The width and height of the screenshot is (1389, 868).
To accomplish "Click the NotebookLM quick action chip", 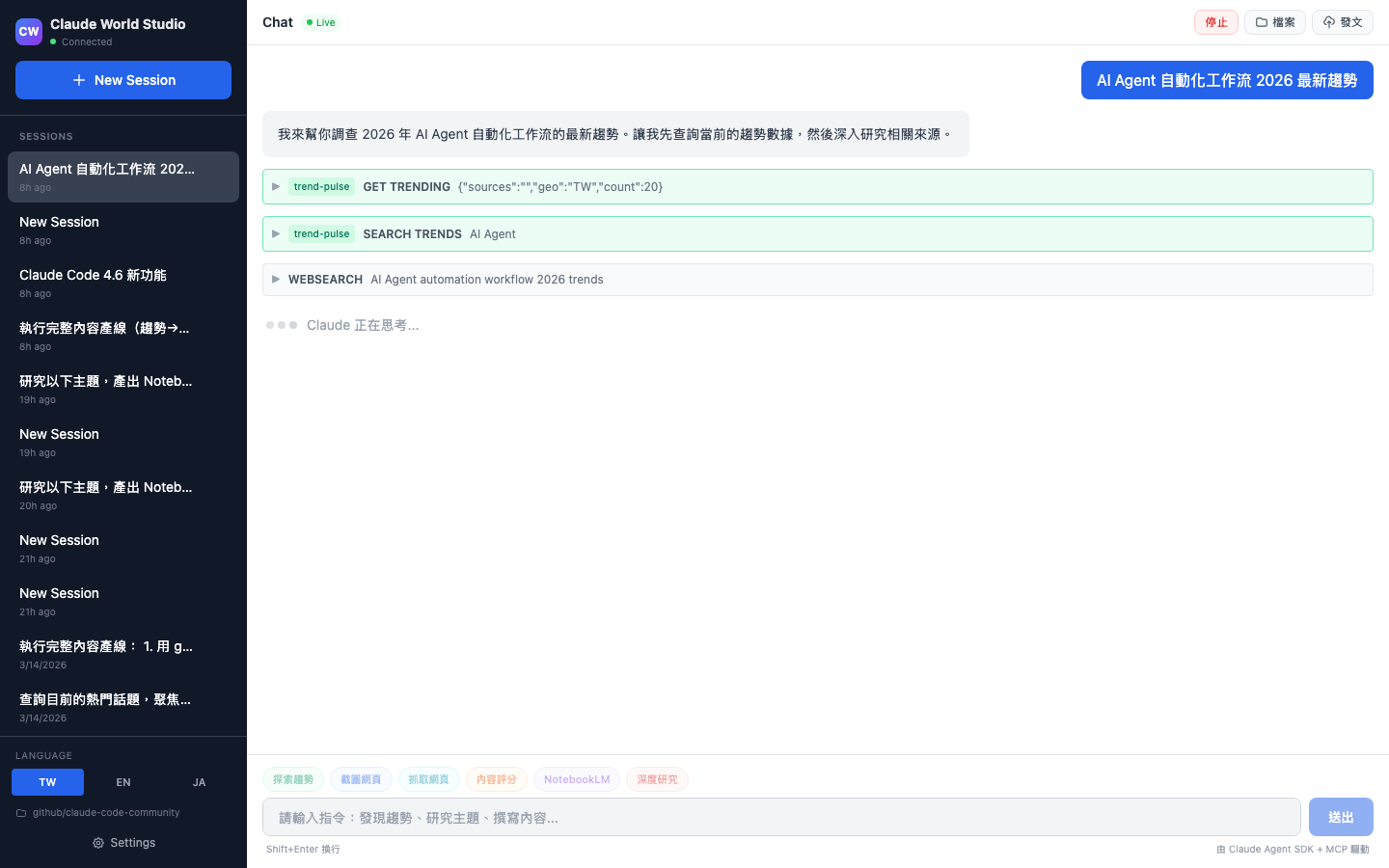I will [577, 779].
